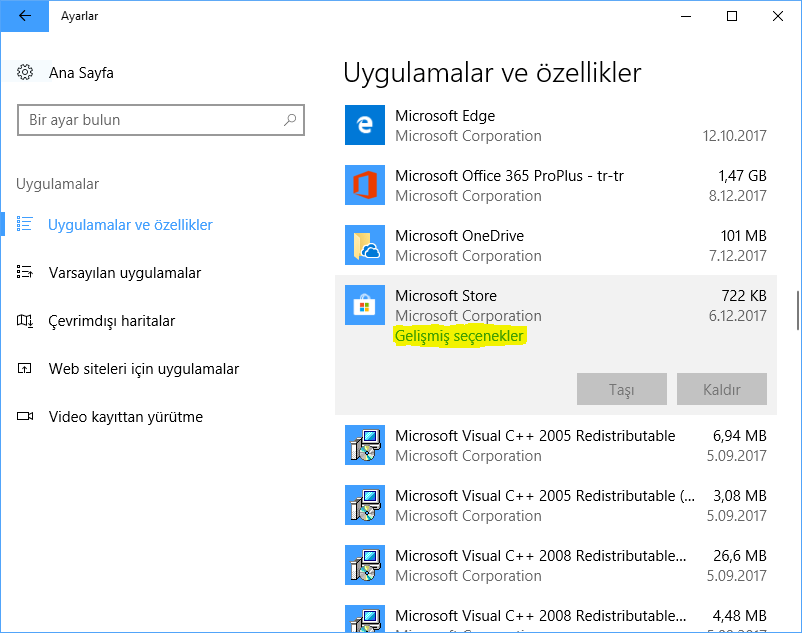Open Uygulamalar ve özellikler page

130,224
